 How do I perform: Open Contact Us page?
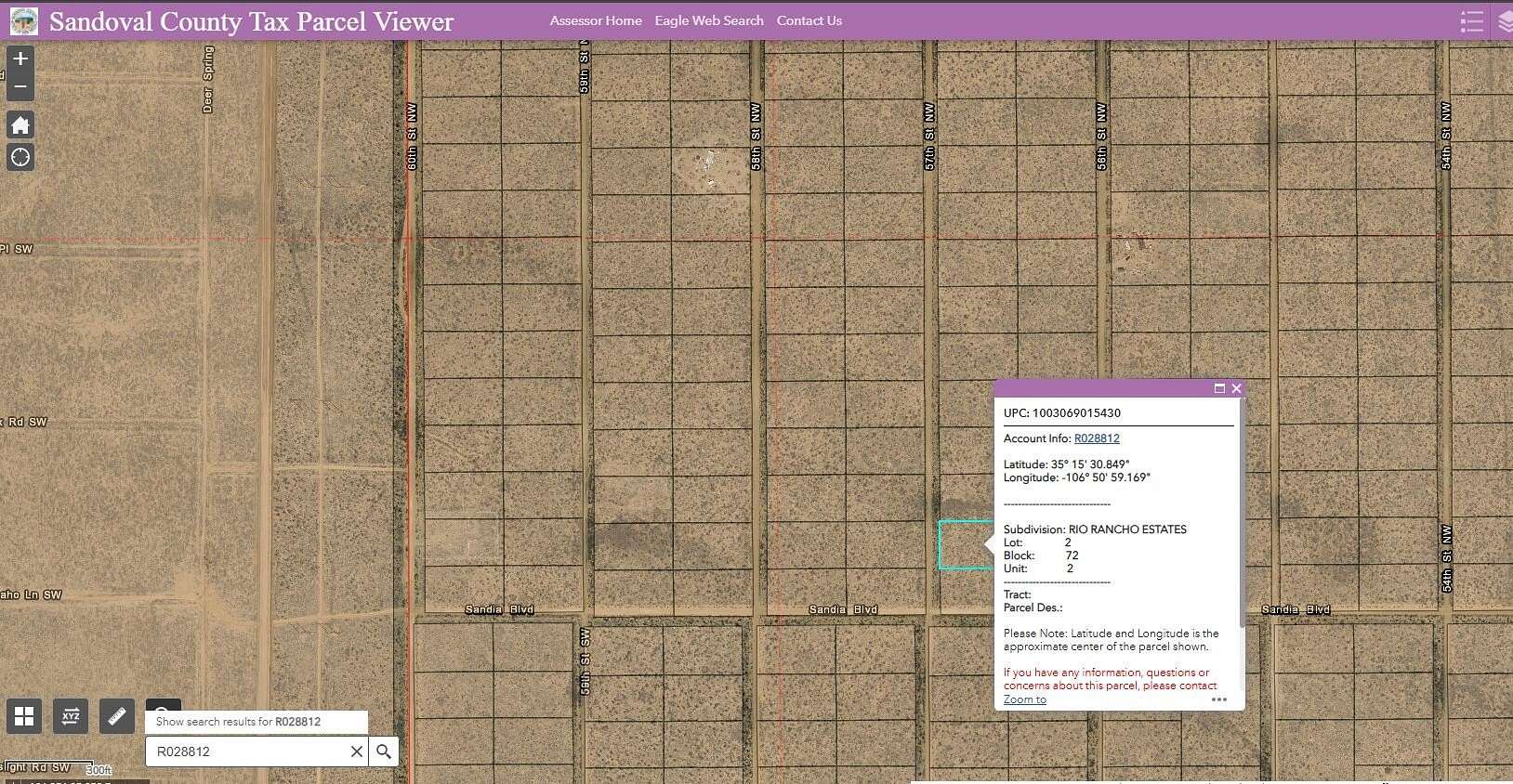[x=809, y=20]
